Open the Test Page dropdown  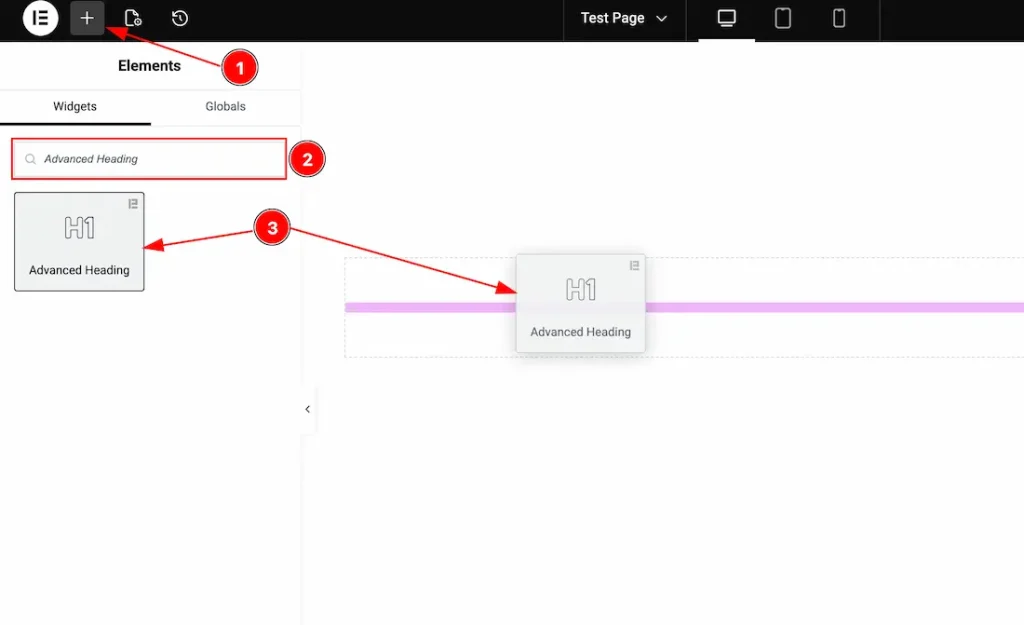click(624, 17)
